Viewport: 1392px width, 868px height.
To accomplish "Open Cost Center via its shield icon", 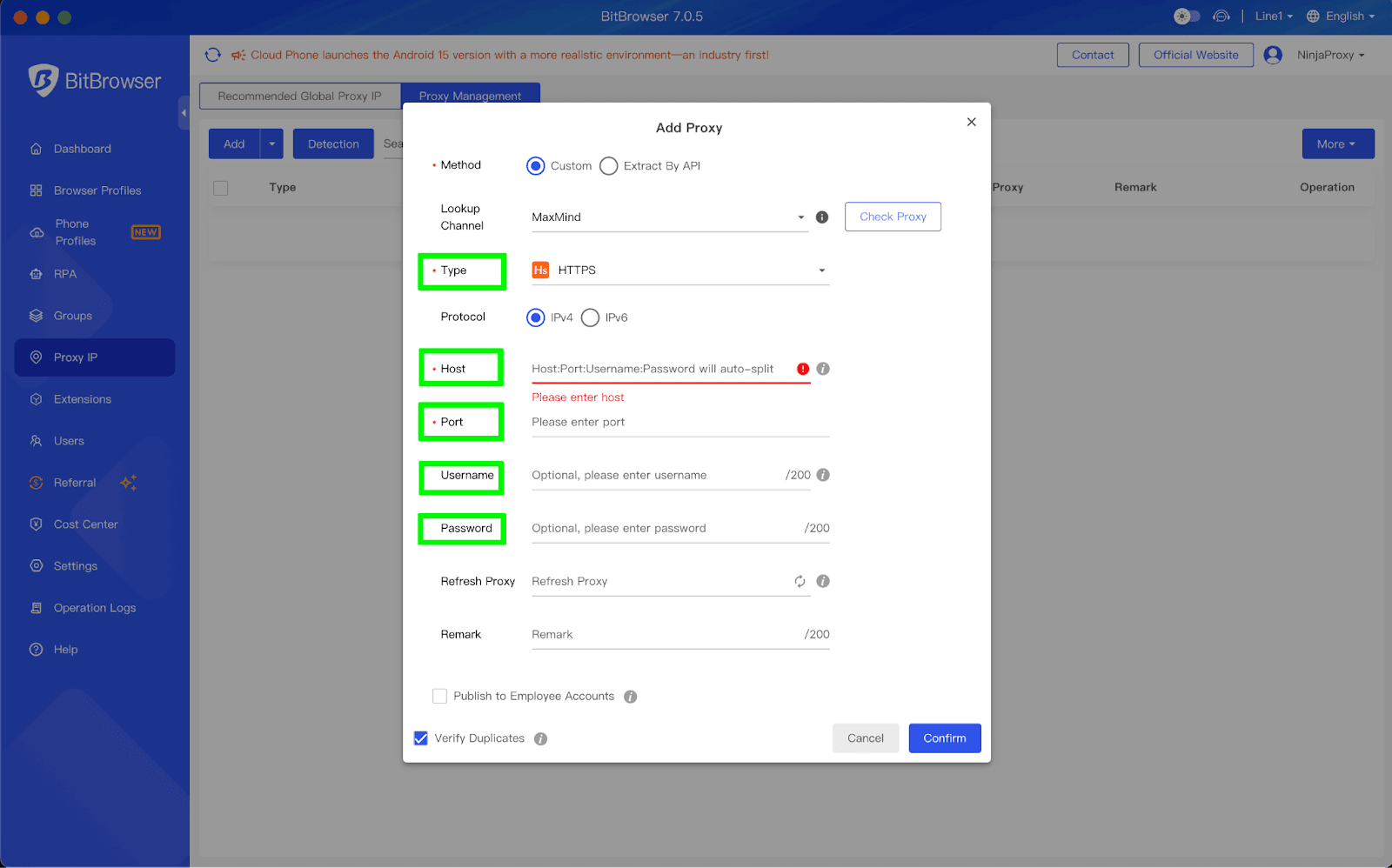I will [x=36, y=524].
